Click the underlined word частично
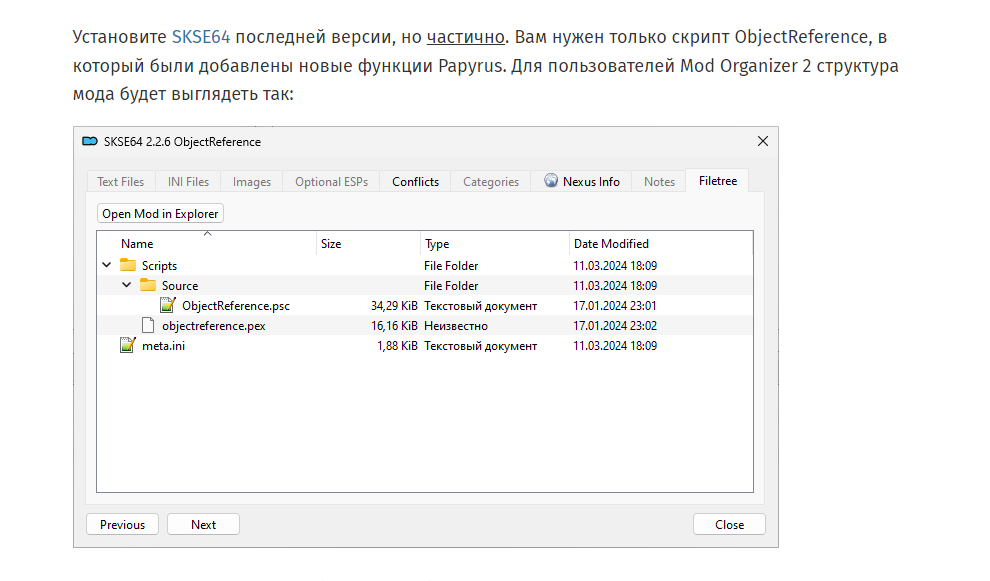The image size is (990, 581). click(x=466, y=37)
